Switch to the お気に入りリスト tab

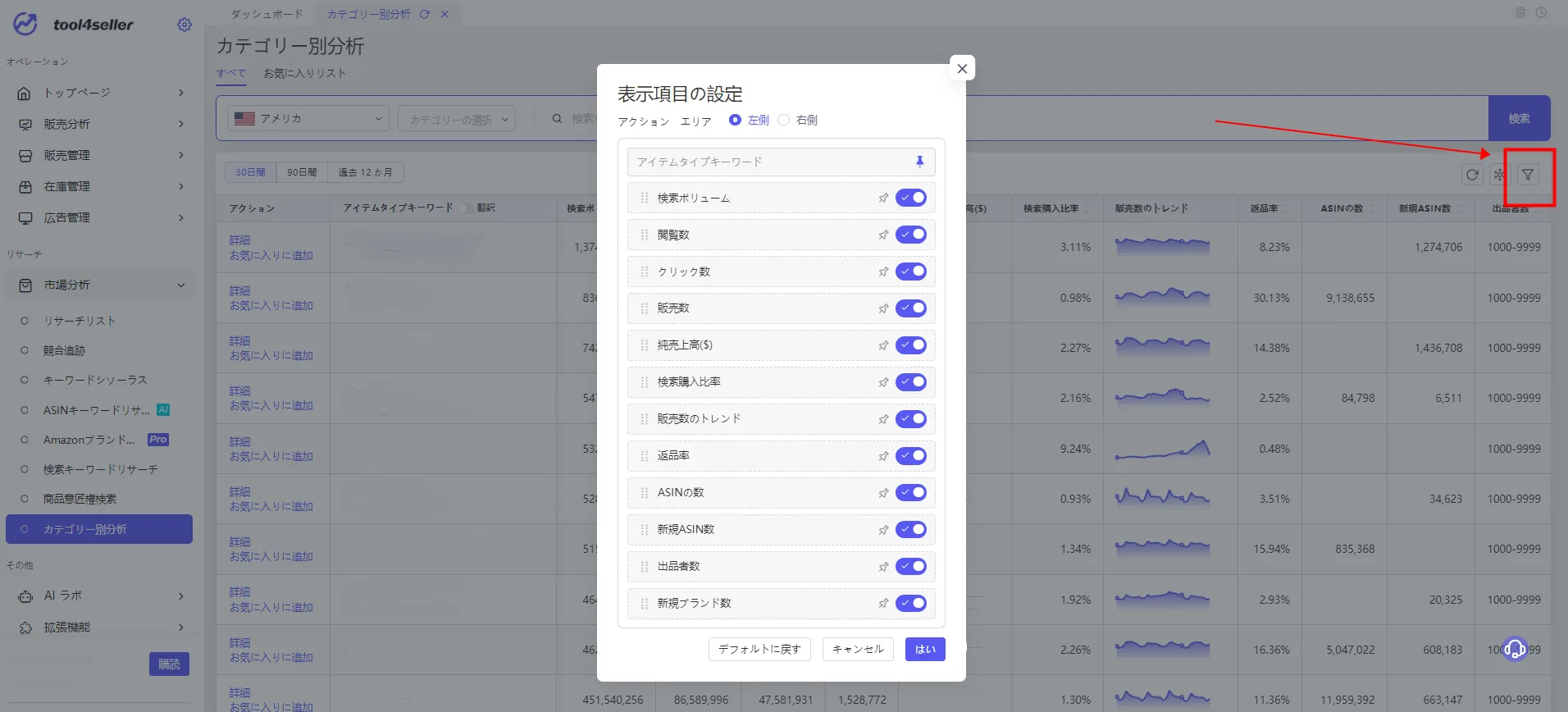[x=304, y=73]
